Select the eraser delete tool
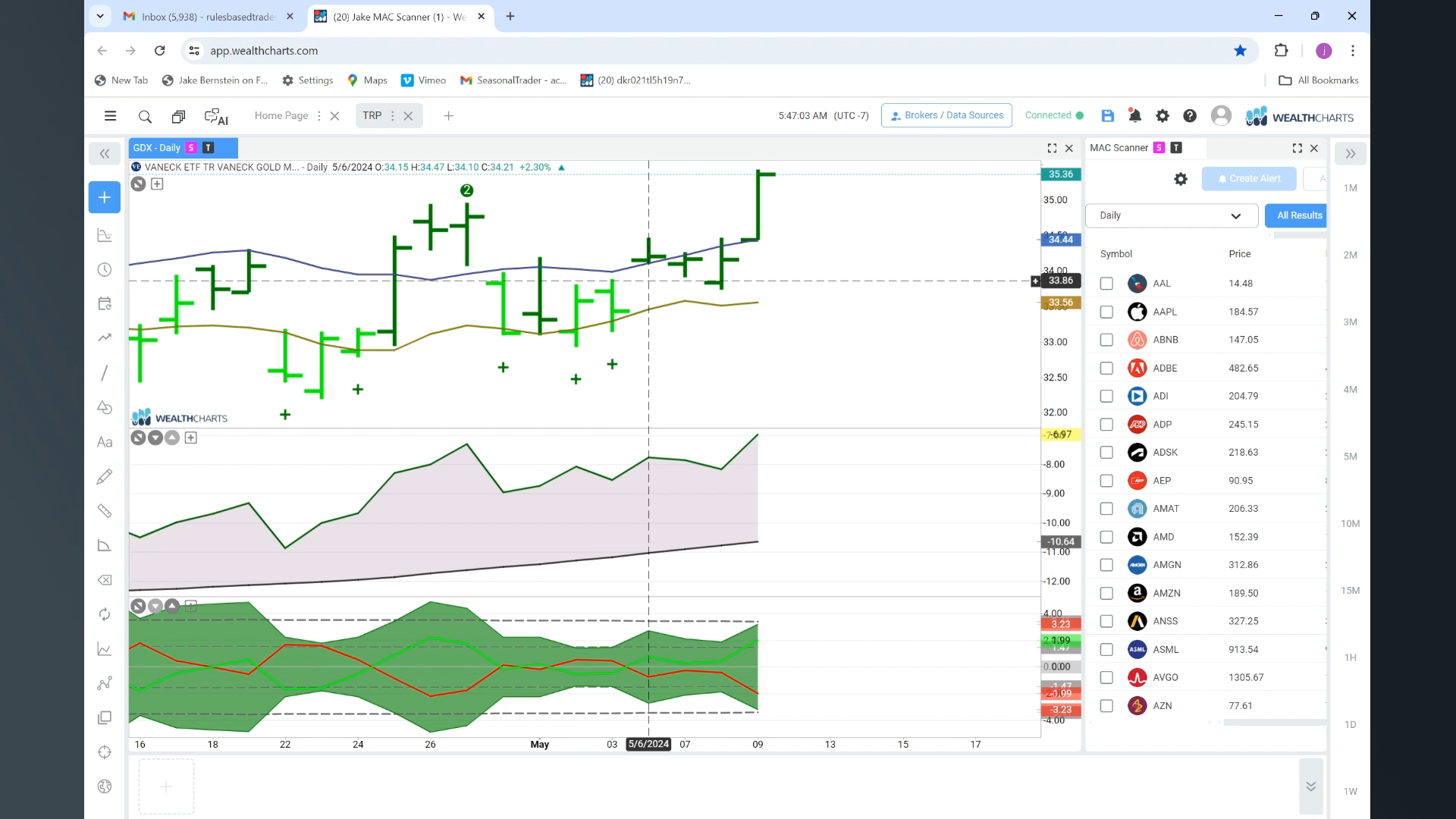The height and width of the screenshot is (819, 1456). [105, 580]
